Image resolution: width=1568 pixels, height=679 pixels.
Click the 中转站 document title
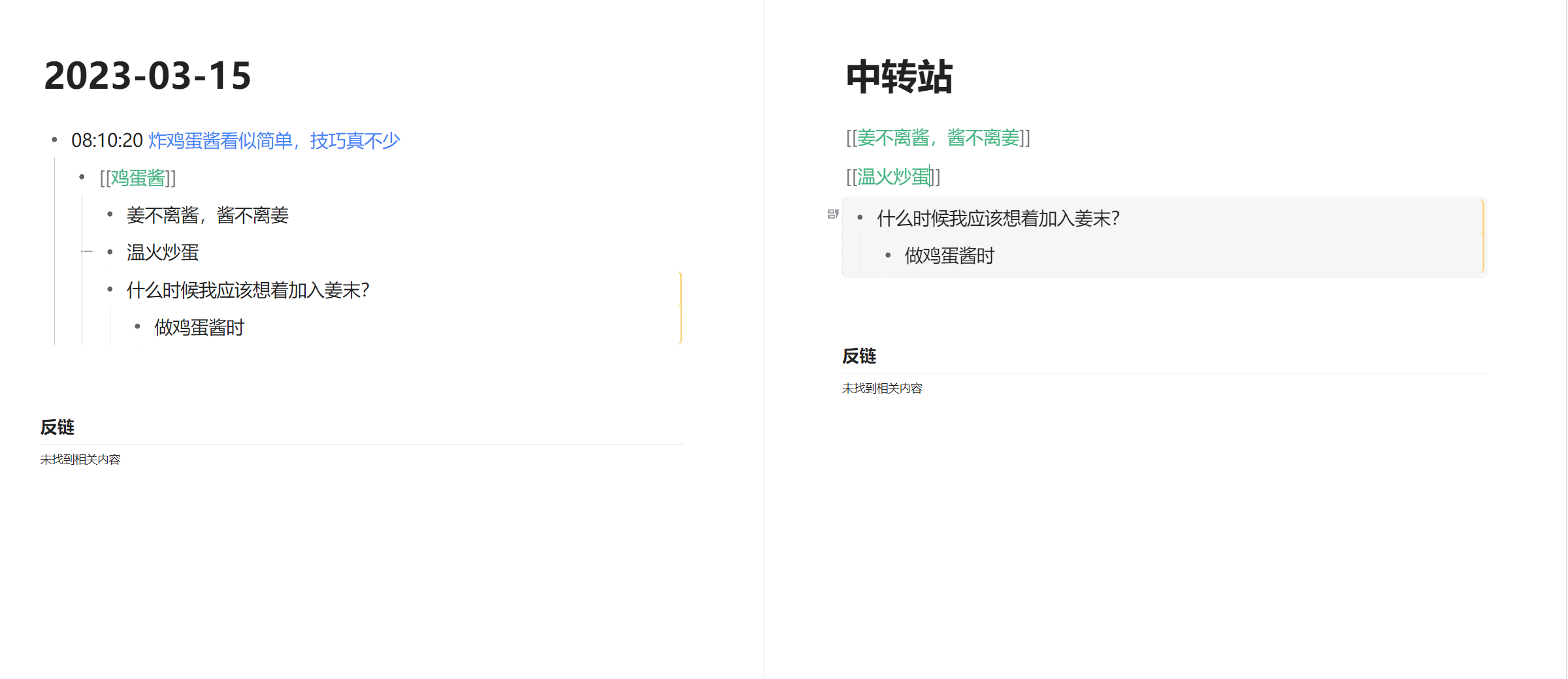(899, 77)
